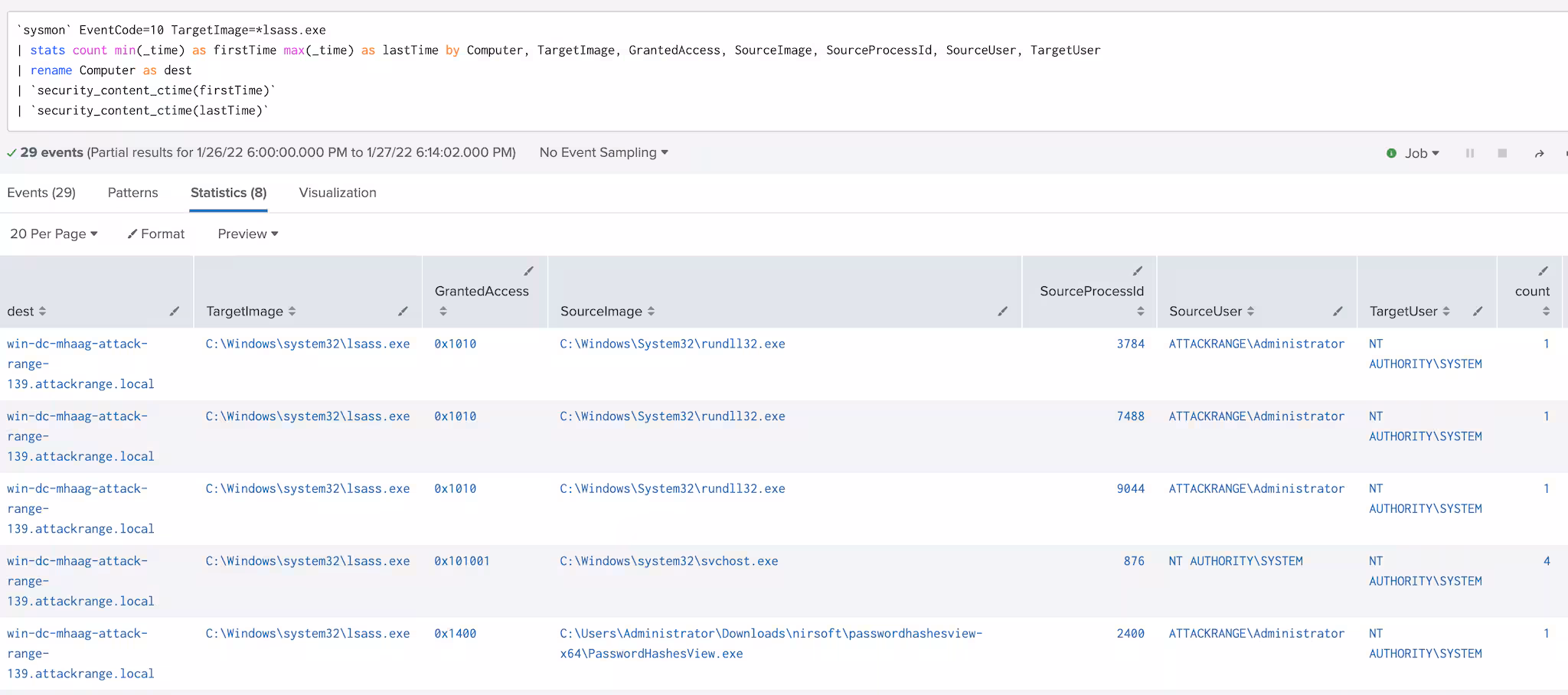Click the pause job icon
Viewport: 1568px width, 695px height.
1469,153
